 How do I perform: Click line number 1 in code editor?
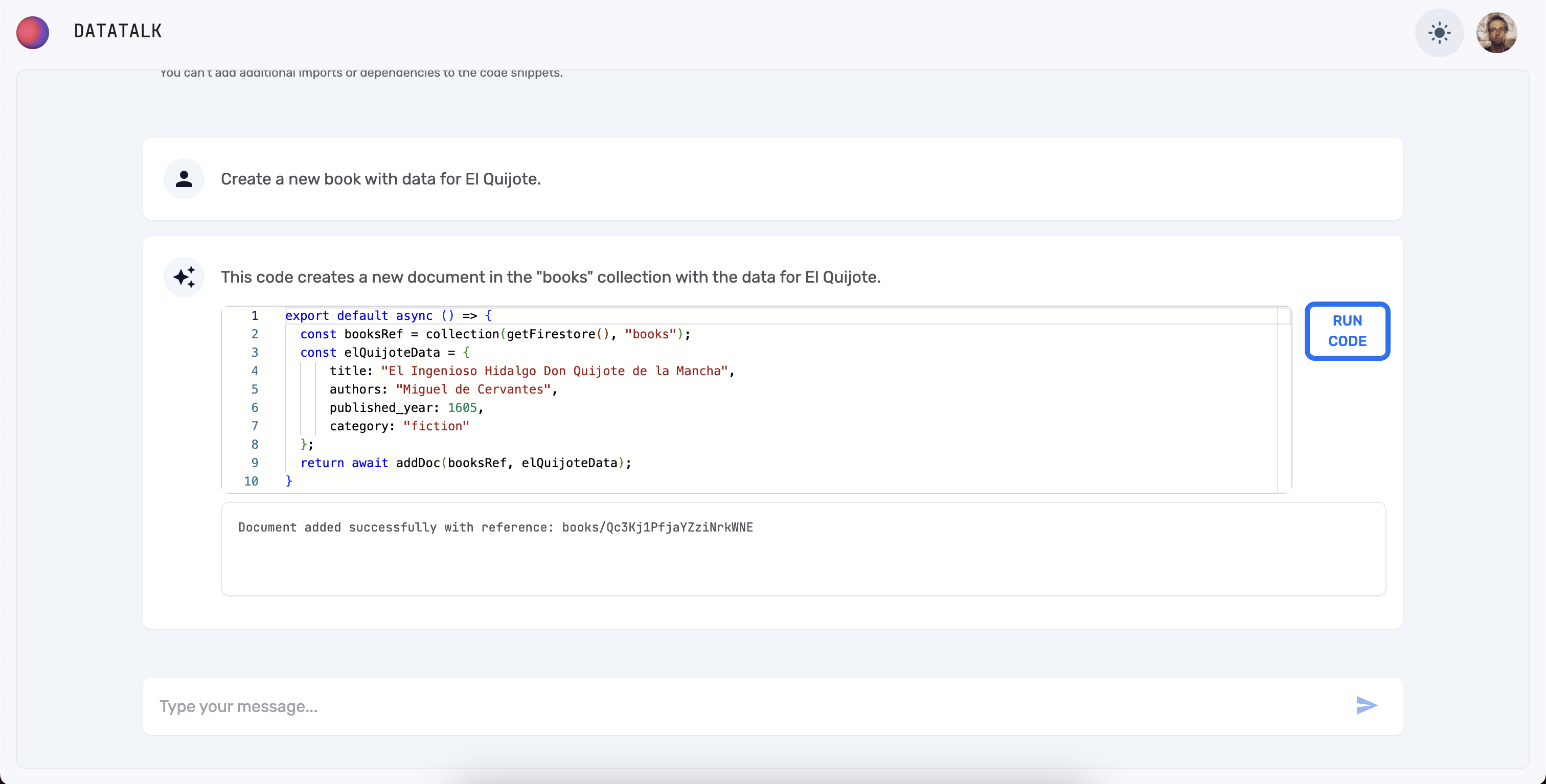(255, 315)
